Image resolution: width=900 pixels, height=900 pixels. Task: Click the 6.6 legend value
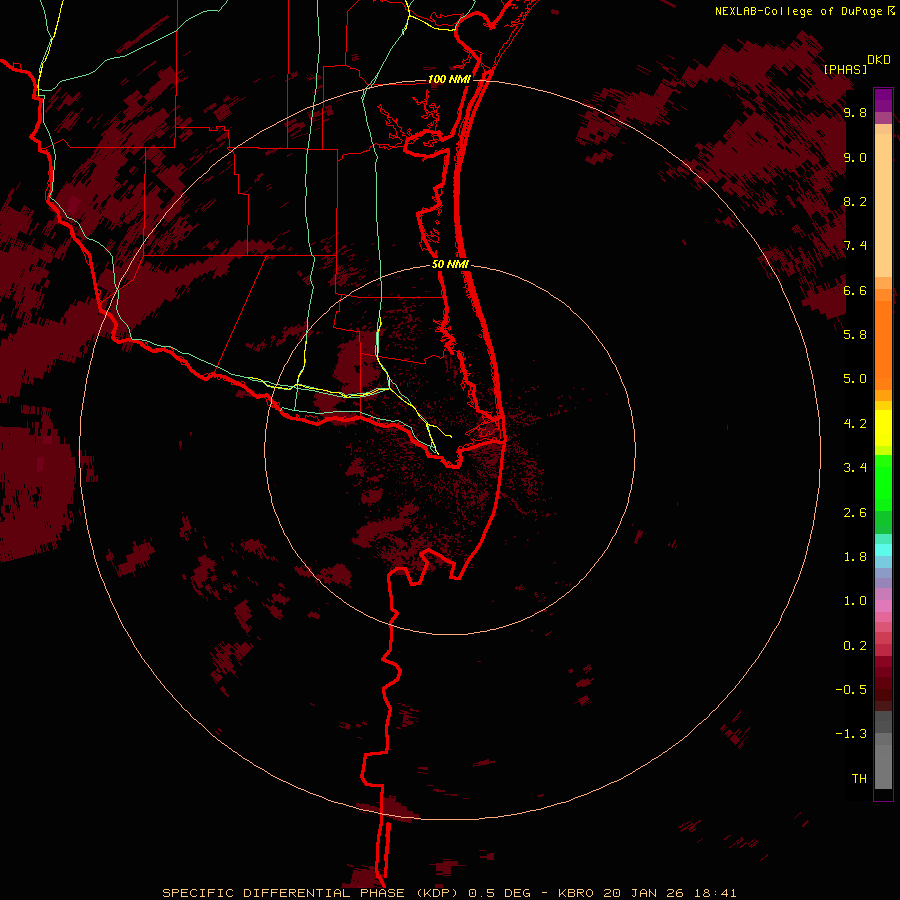pos(855,290)
